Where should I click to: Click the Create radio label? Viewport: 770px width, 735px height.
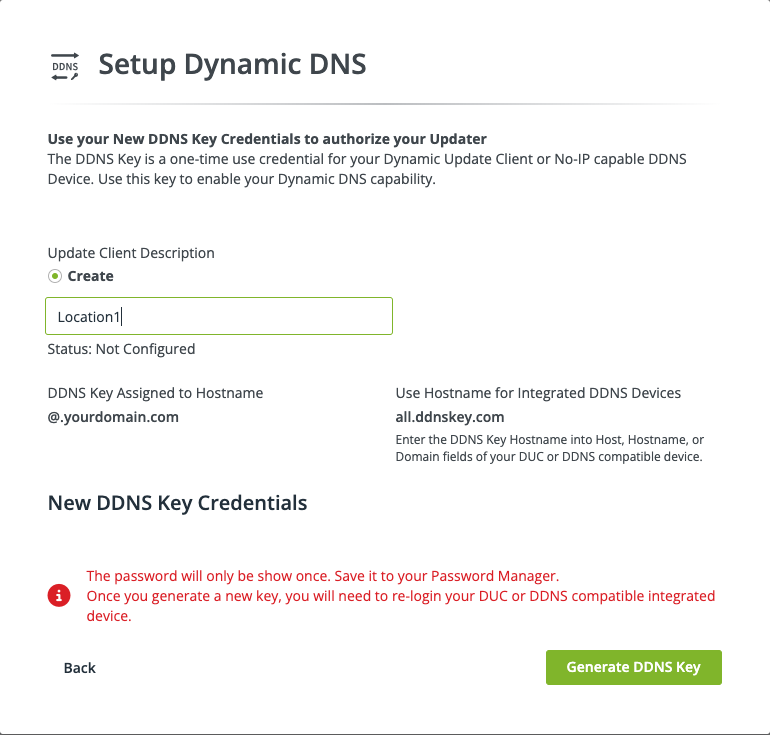[90, 276]
